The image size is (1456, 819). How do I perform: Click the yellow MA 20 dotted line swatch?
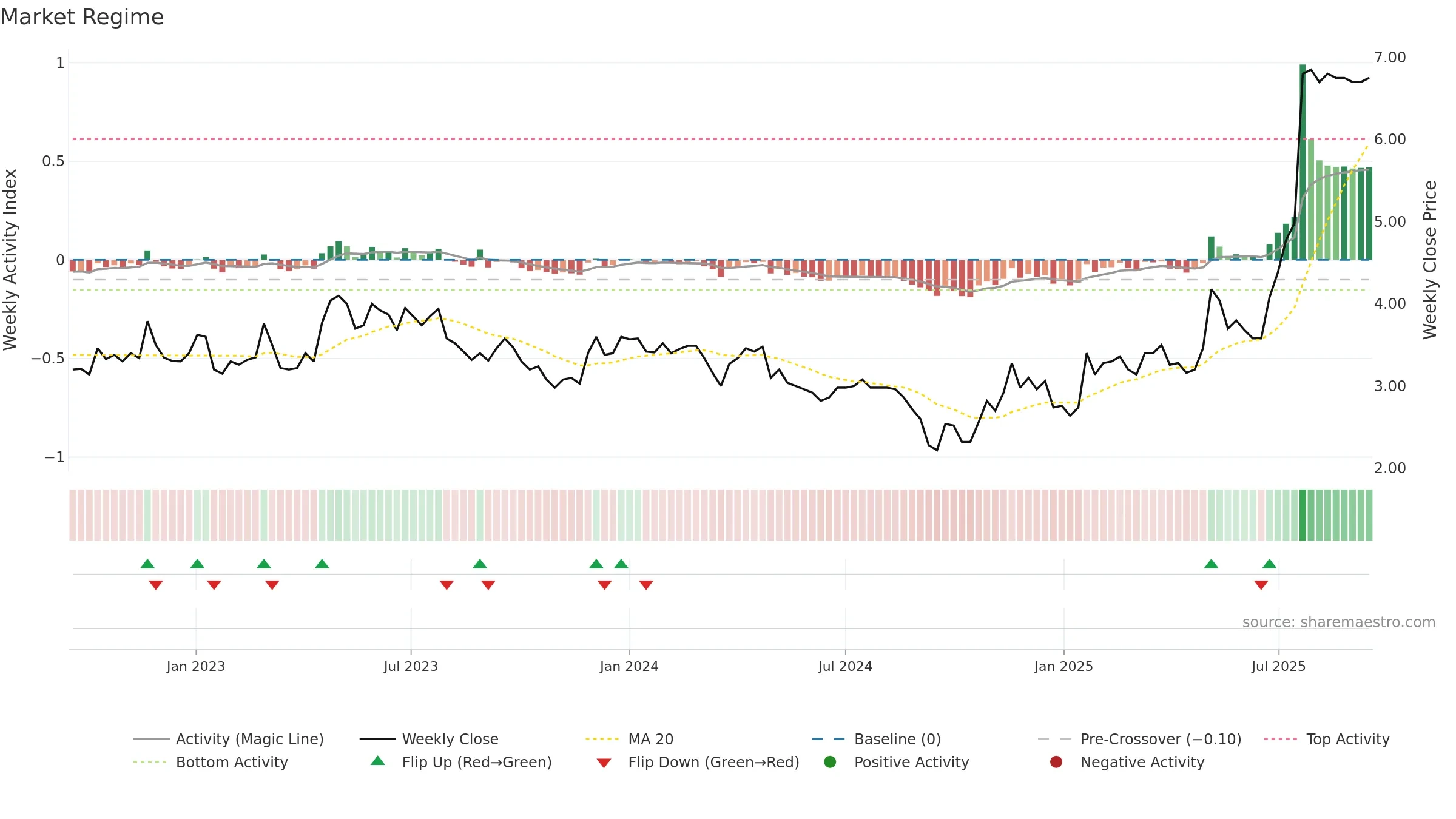click(x=602, y=739)
